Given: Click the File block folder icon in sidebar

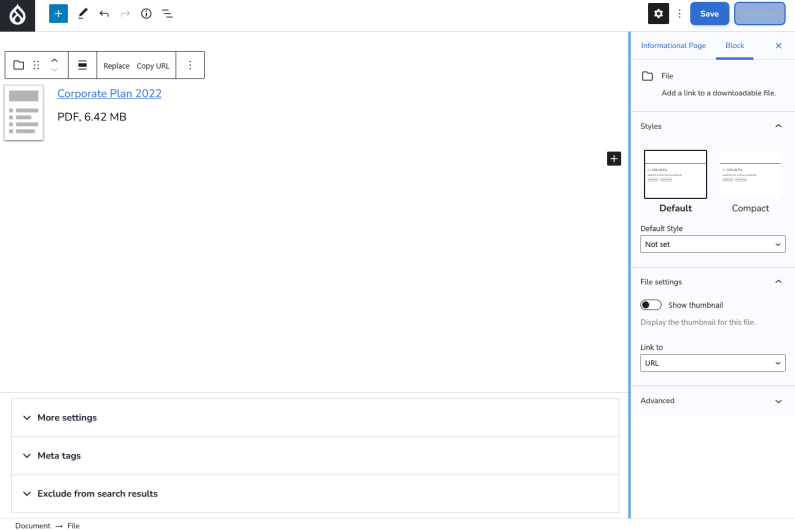Looking at the screenshot, I should (647, 76).
